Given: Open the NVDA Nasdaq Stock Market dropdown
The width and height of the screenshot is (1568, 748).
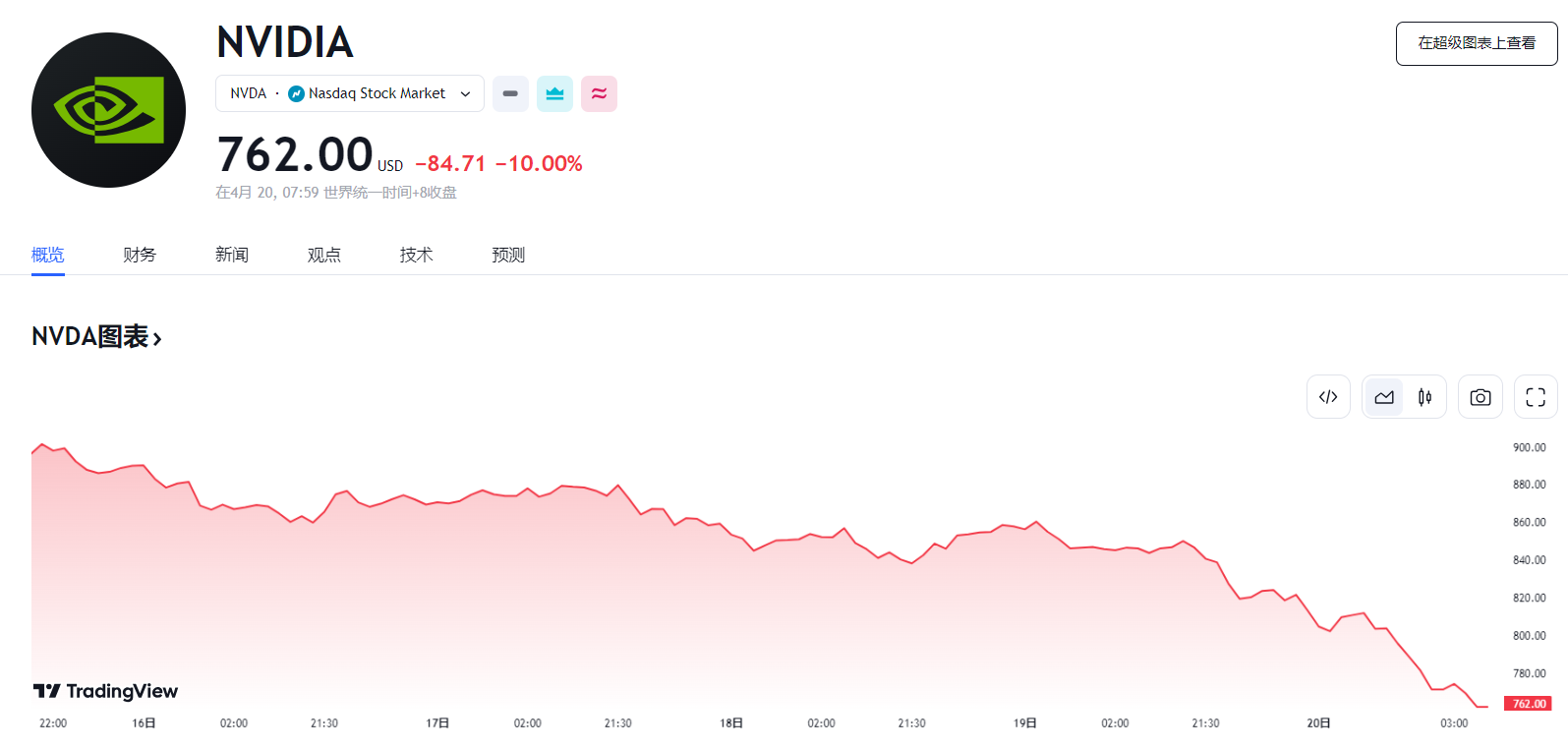Looking at the screenshot, I should click(350, 93).
